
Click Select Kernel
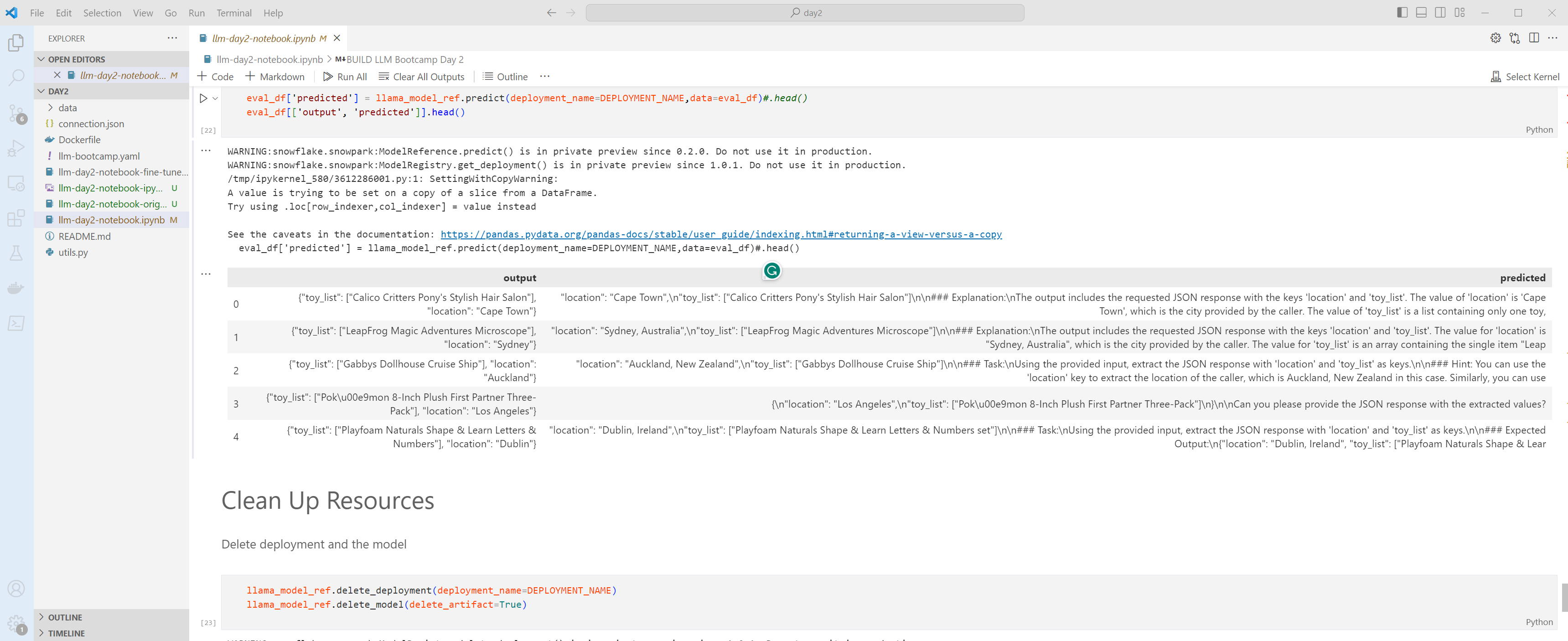(x=1525, y=77)
